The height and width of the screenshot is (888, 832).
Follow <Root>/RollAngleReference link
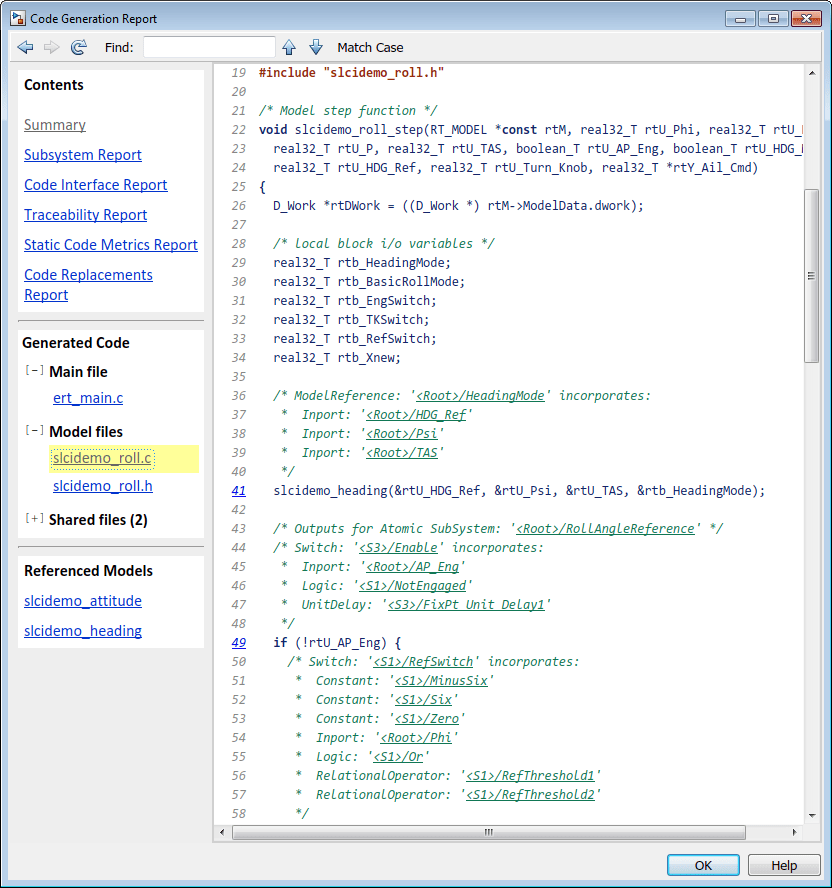tap(605, 528)
